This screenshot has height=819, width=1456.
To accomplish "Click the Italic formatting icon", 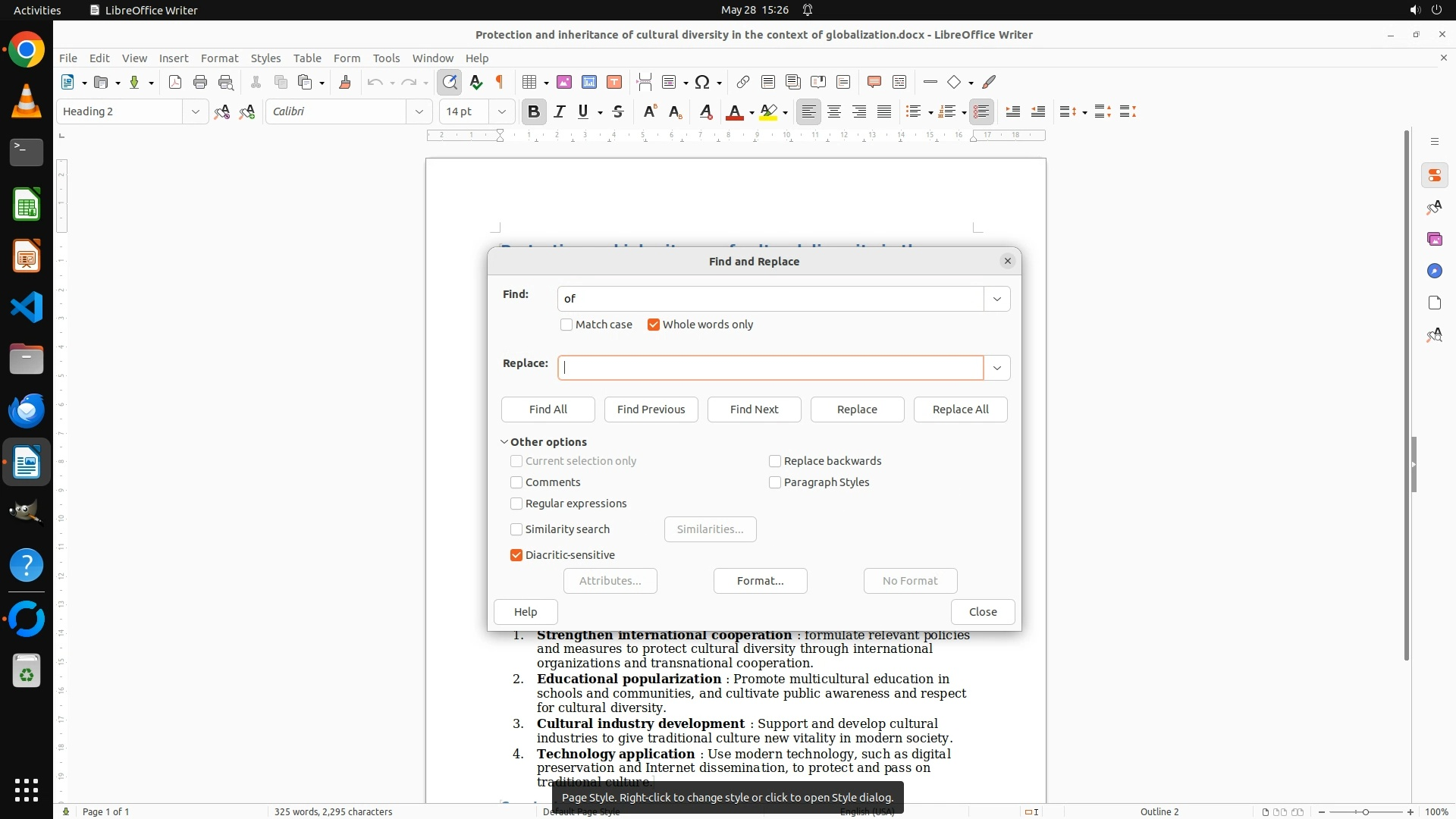I will point(560,111).
